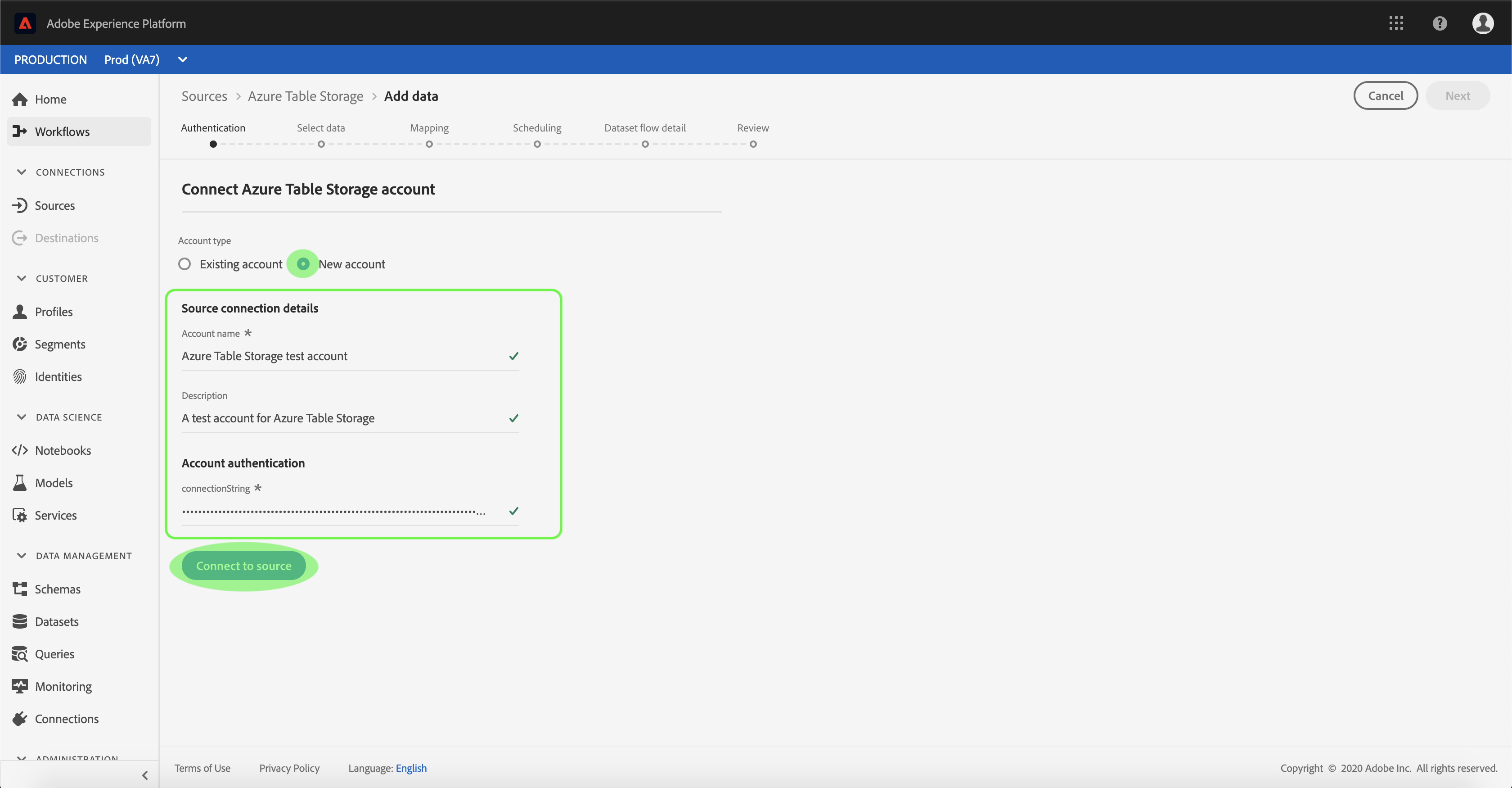The height and width of the screenshot is (788, 1512).
Task: Open Notebooks from the sidebar
Action: (62, 450)
